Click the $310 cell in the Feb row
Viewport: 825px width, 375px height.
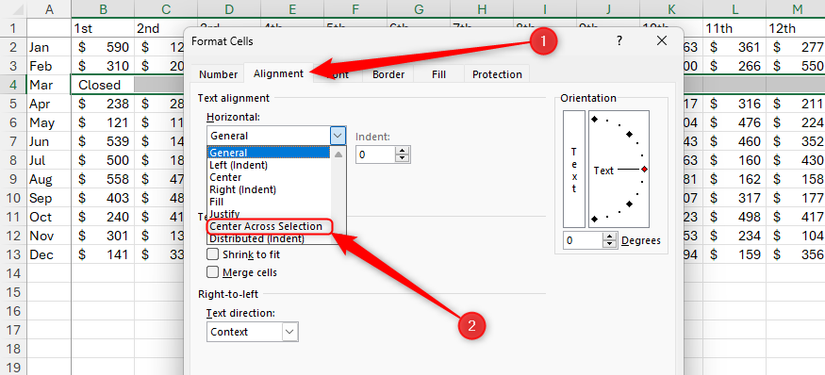click(x=103, y=66)
